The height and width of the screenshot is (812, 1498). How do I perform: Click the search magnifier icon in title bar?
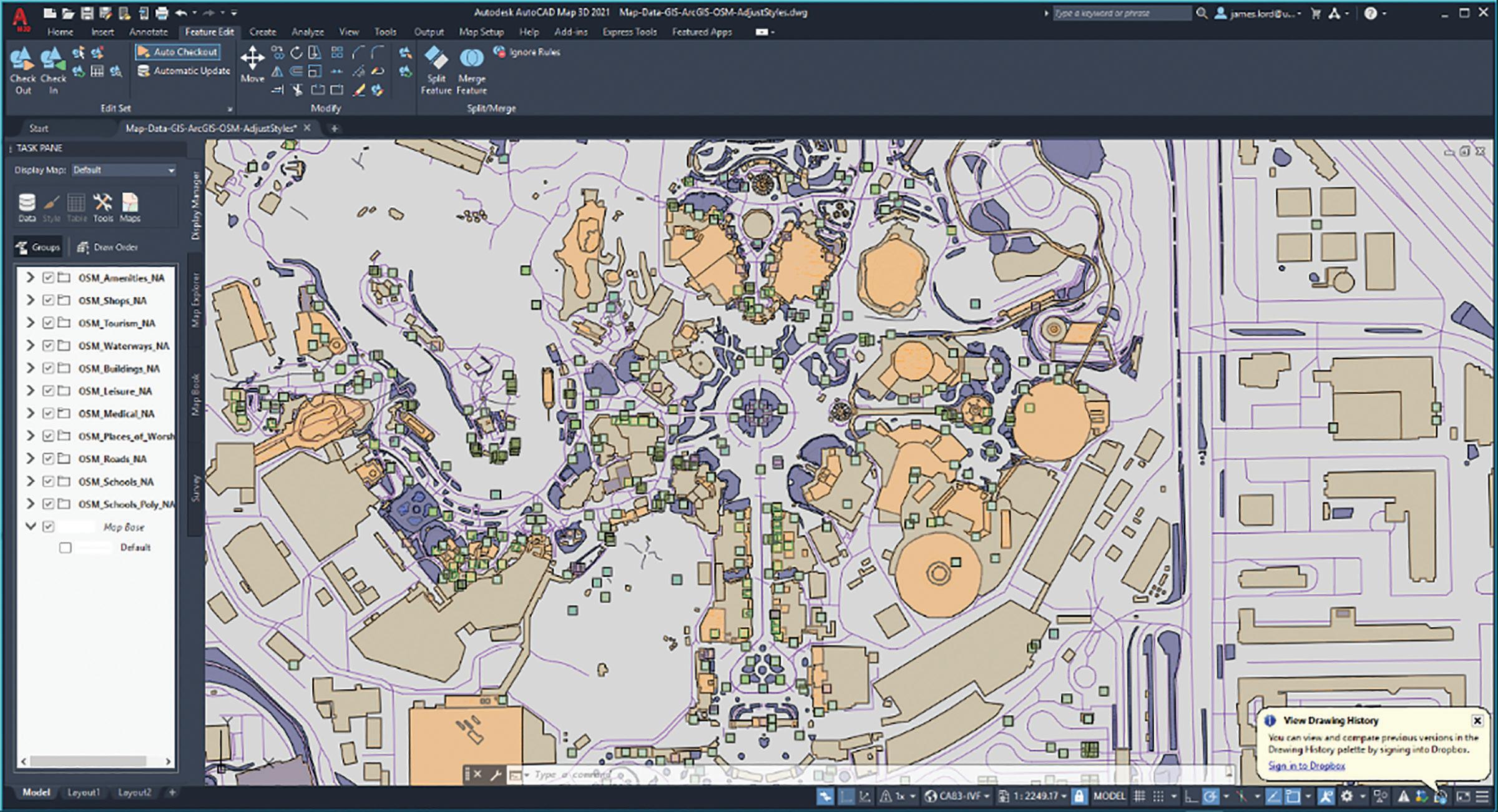[1202, 13]
